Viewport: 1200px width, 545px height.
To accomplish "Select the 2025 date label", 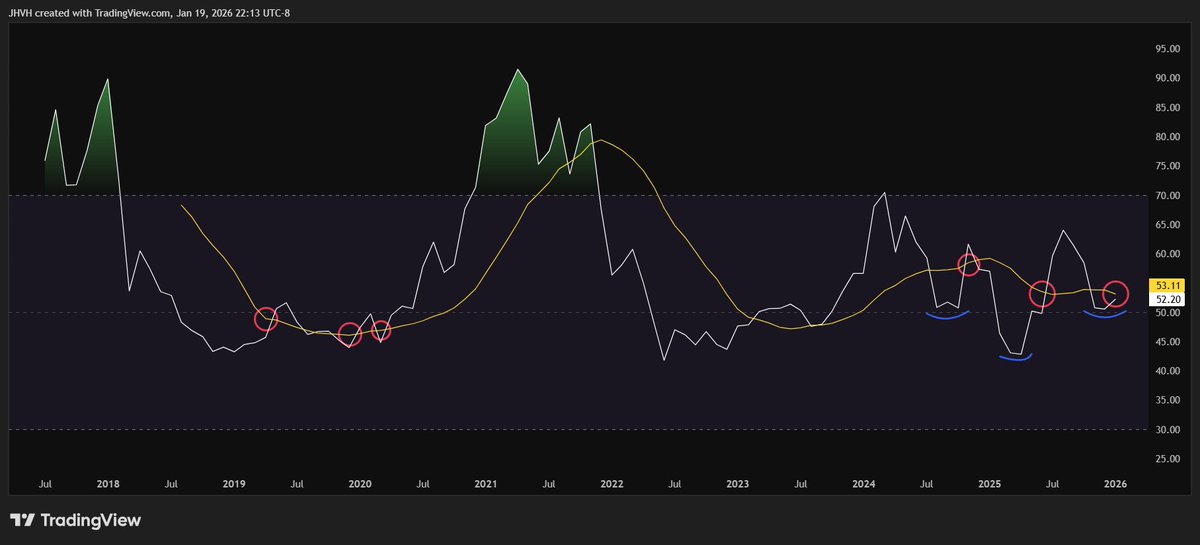I will (990, 484).
